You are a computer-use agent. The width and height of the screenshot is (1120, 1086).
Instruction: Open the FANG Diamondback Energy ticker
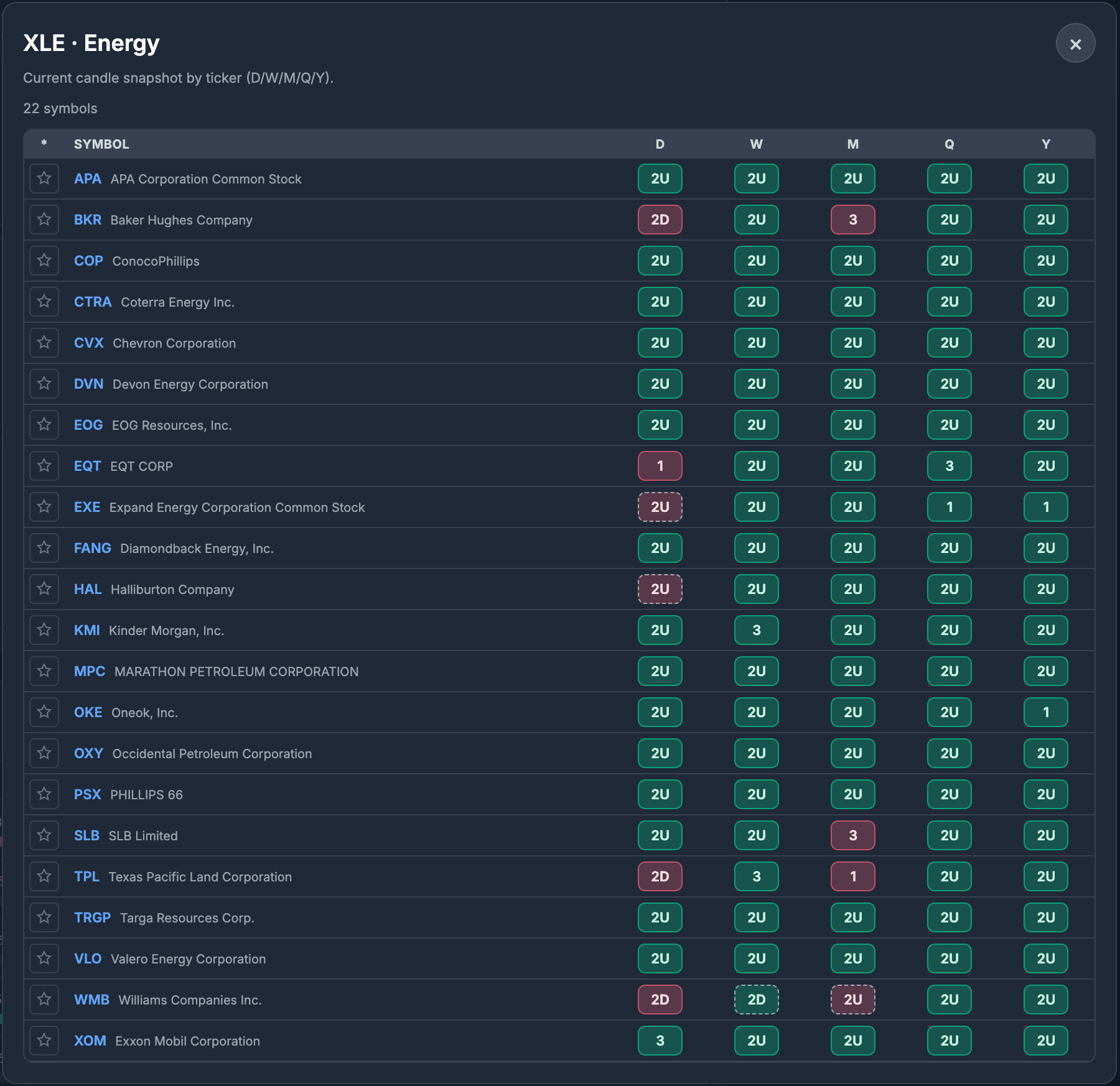92,548
